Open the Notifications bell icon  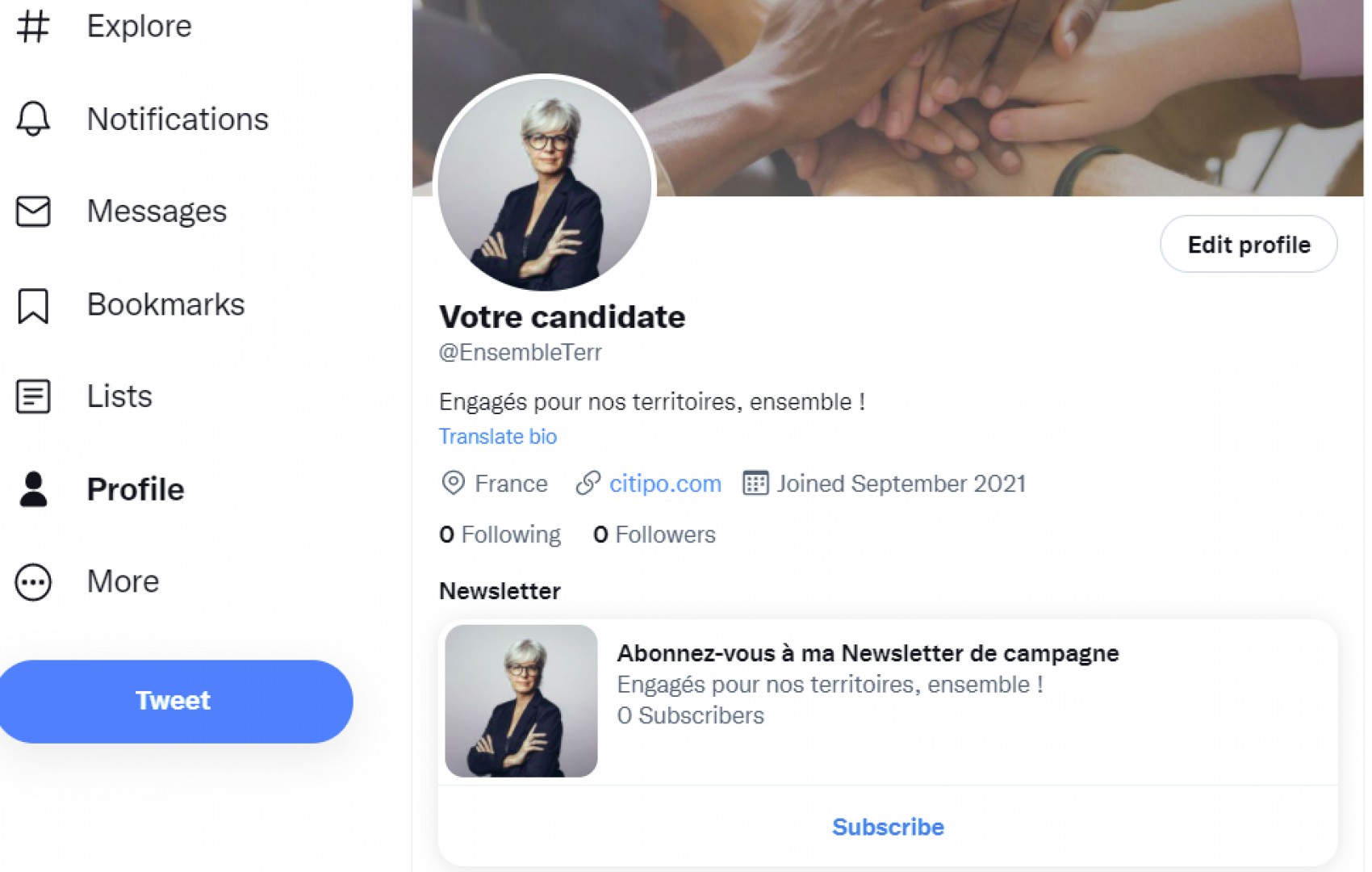(33, 119)
